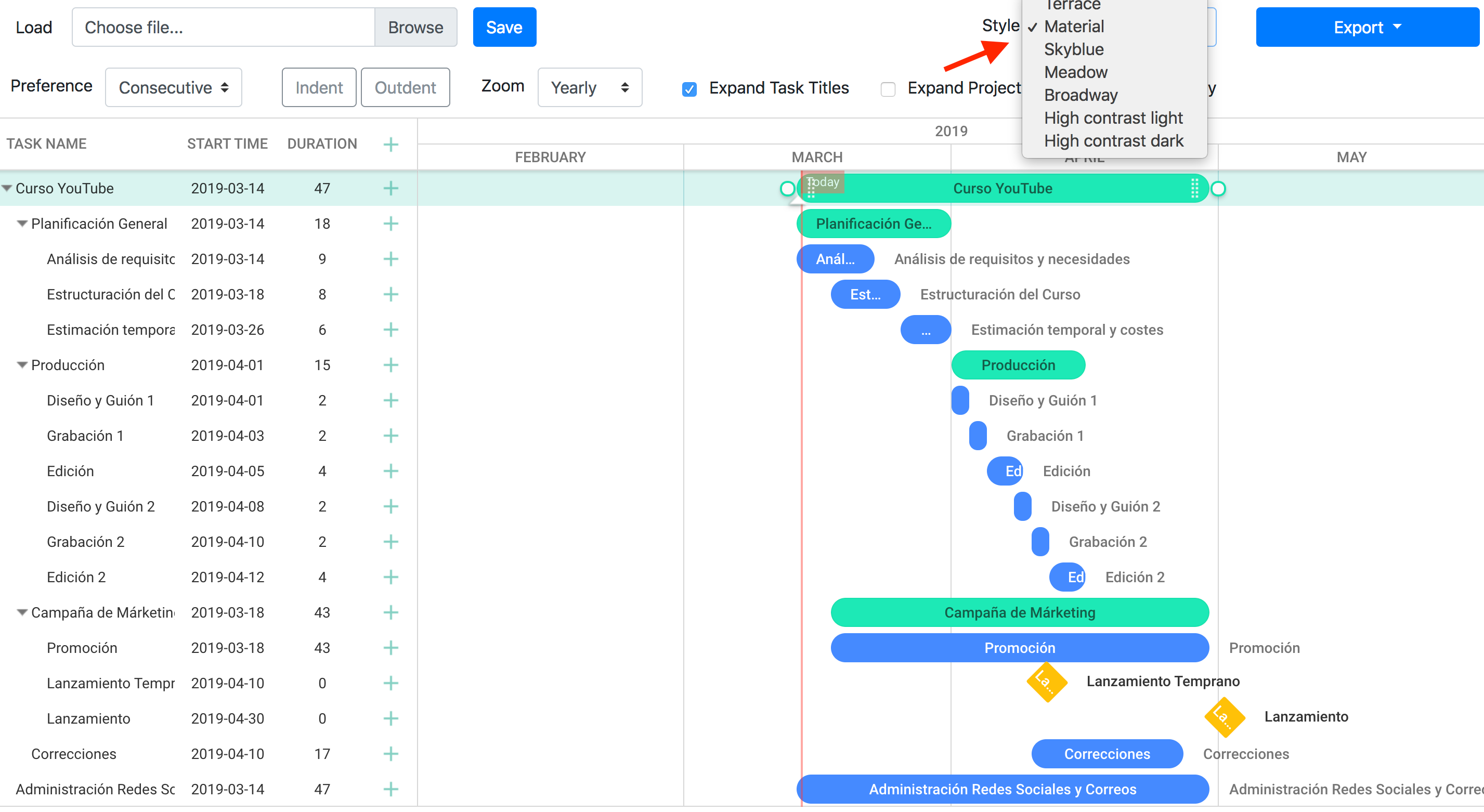Open the Zoom Yearly dropdown
This screenshot has width=1484, height=812.
pyautogui.click(x=589, y=87)
